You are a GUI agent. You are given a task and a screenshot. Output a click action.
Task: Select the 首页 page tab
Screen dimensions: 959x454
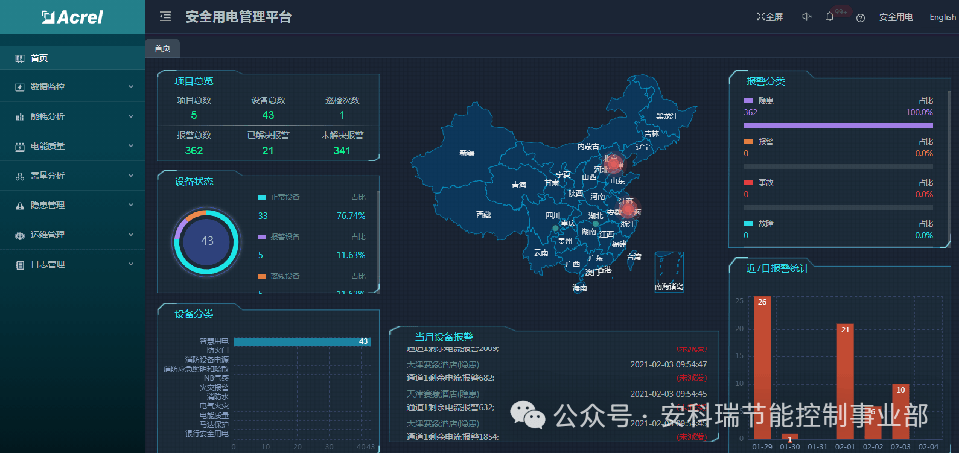(x=163, y=48)
